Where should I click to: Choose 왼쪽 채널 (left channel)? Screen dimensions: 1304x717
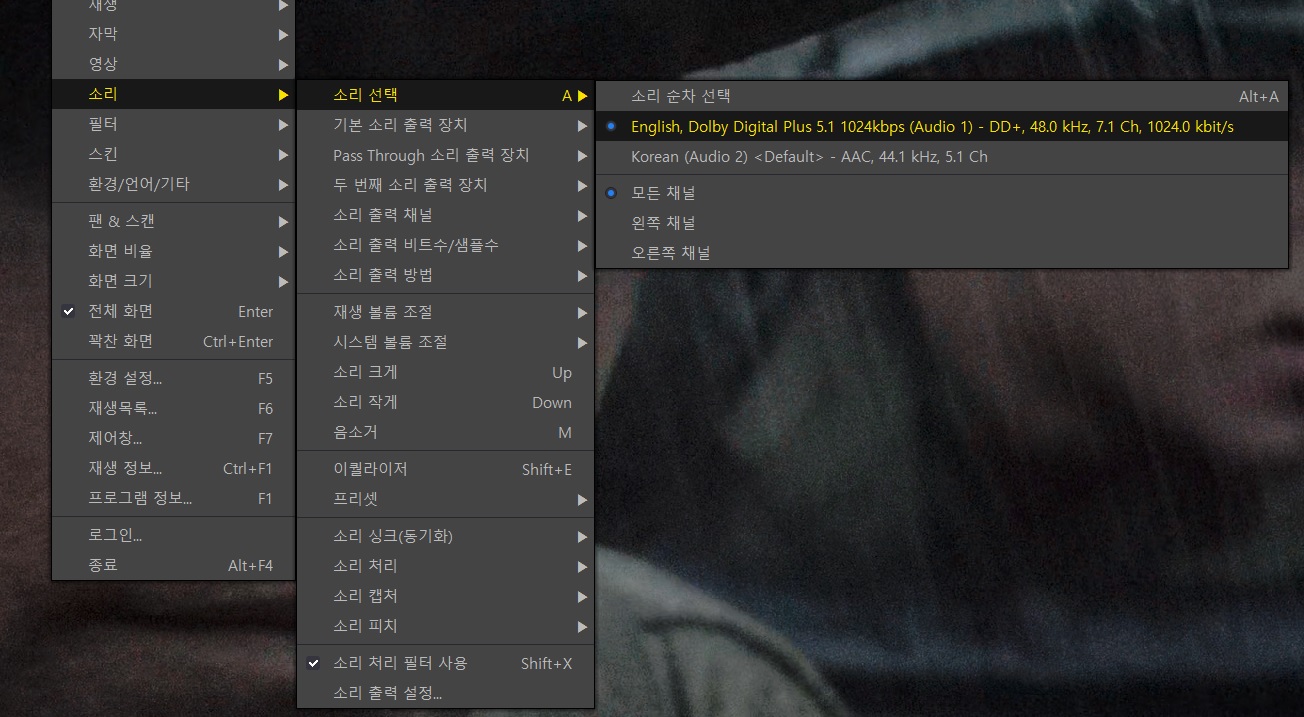662,223
